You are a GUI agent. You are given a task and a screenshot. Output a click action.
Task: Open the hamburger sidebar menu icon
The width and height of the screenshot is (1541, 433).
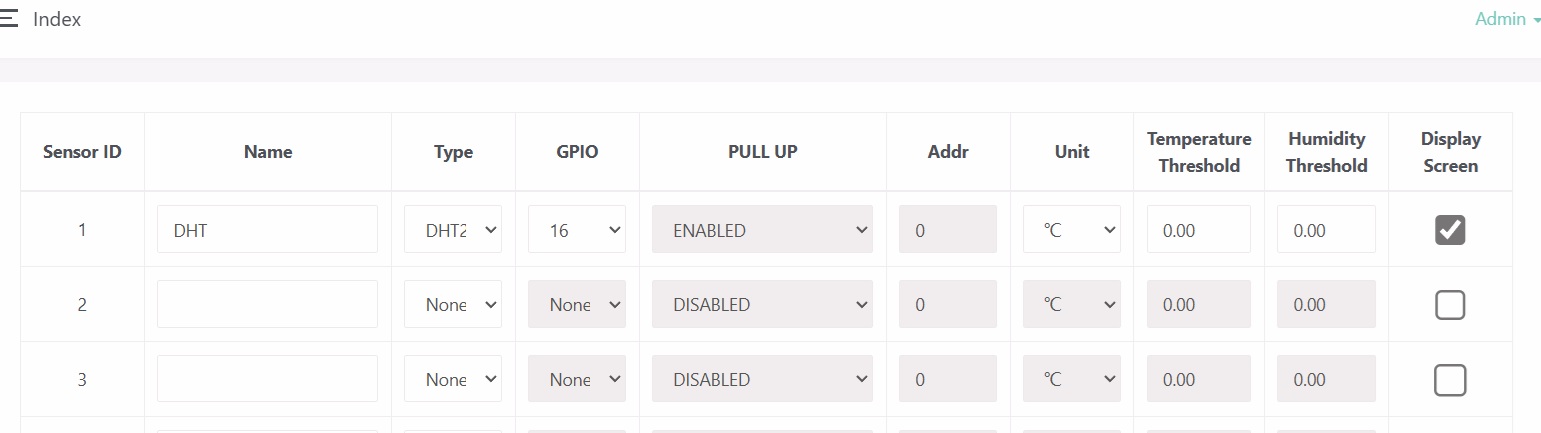pyautogui.click(x=9, y=19)
